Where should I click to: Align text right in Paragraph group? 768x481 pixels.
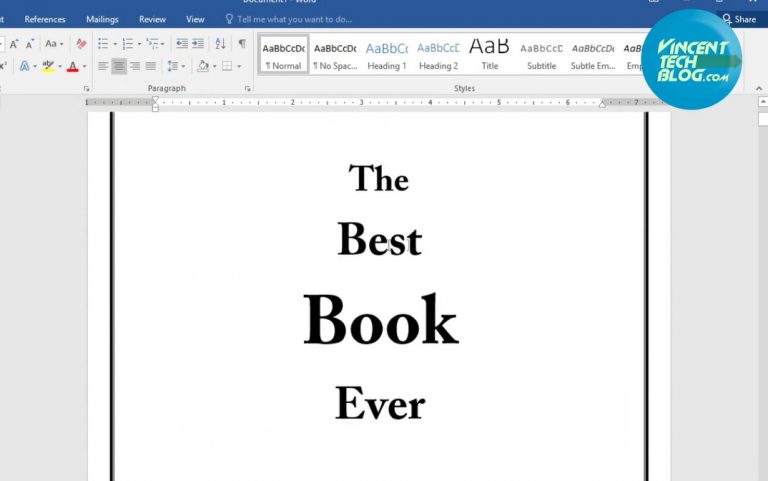135,66
